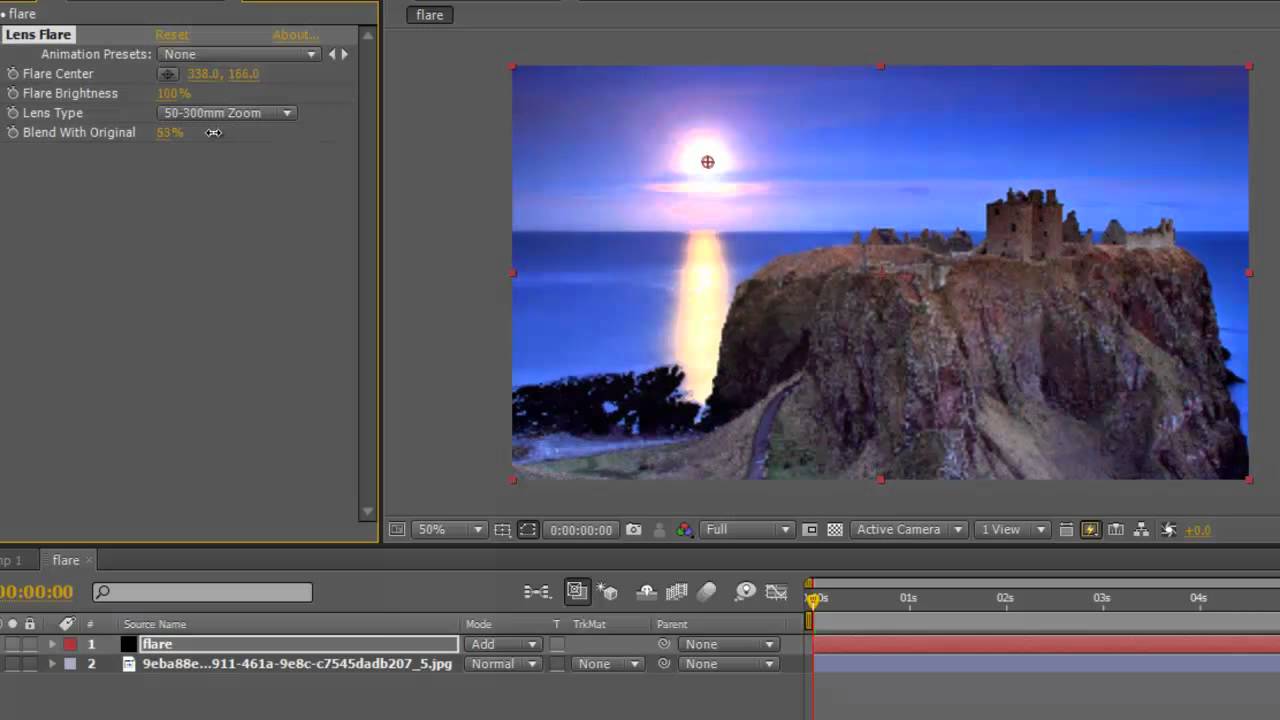
Task: Open Parent None dropdown for flare layer
Action: click(729, 645)
